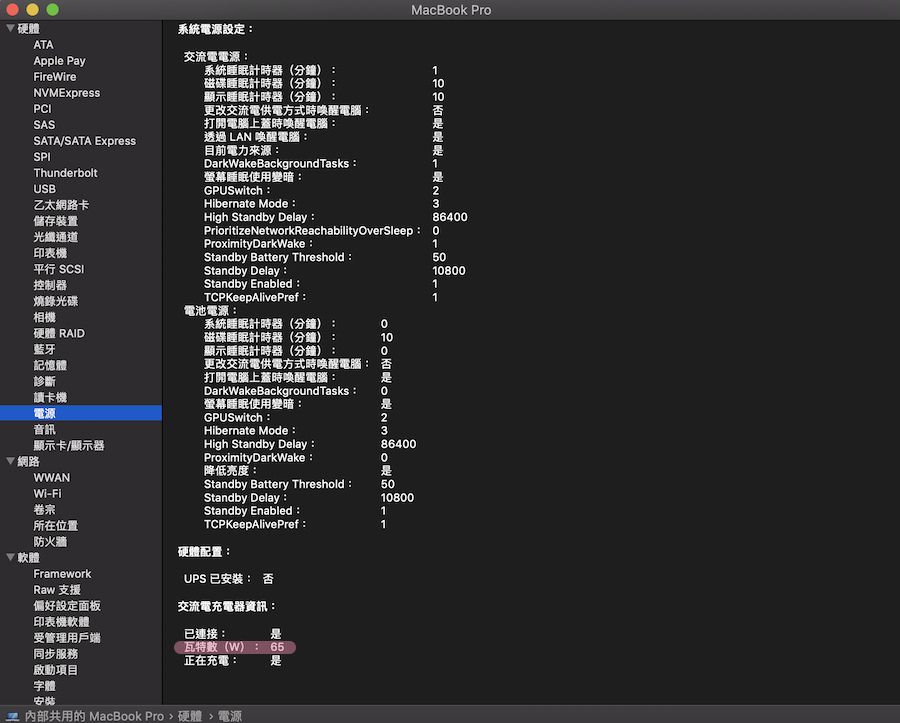Click the 電池電源 section heading
Screen dimensions: 900x723
[210, 311]
